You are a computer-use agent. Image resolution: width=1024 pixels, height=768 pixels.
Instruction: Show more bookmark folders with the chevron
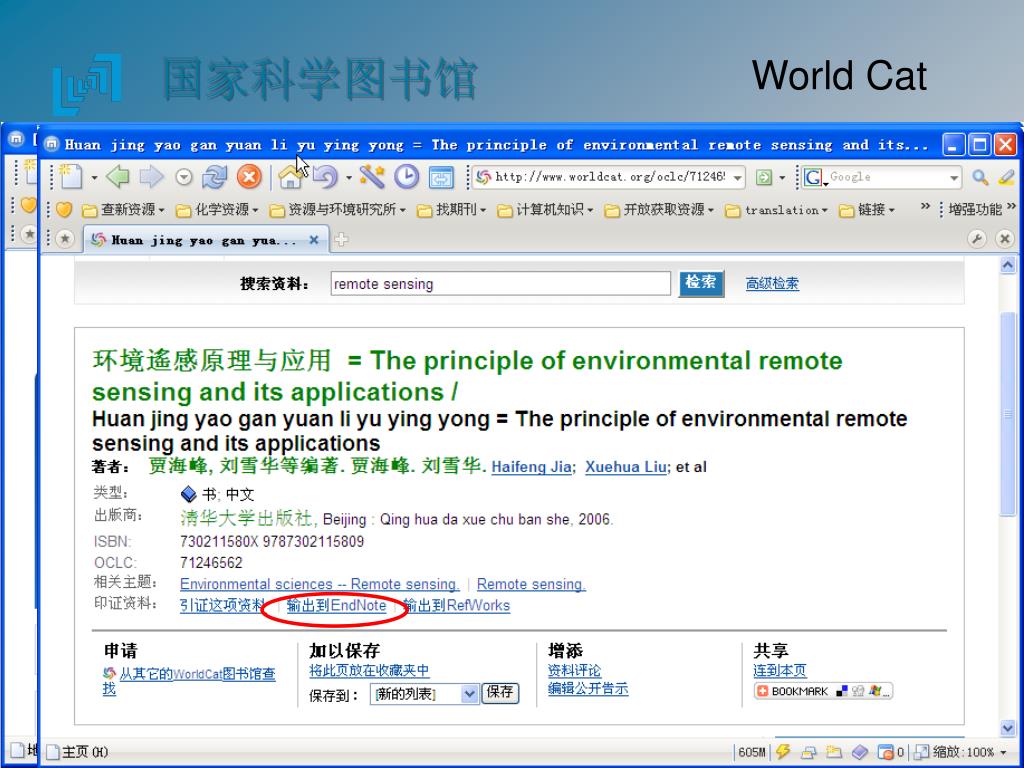(x=925, y=207)
